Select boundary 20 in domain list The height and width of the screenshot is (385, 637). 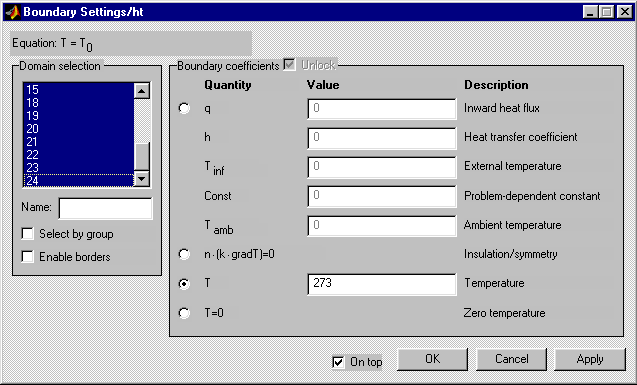click(79, 129)
